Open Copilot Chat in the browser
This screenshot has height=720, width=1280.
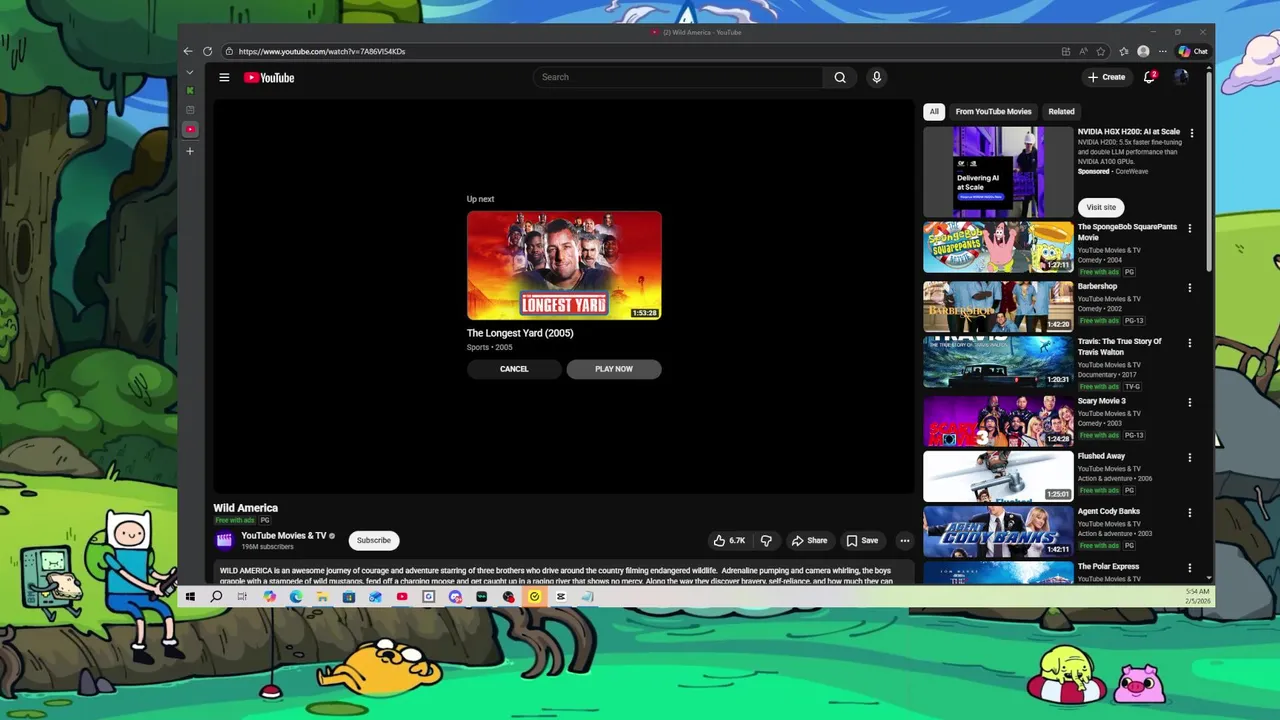[x=1193, y=51]
